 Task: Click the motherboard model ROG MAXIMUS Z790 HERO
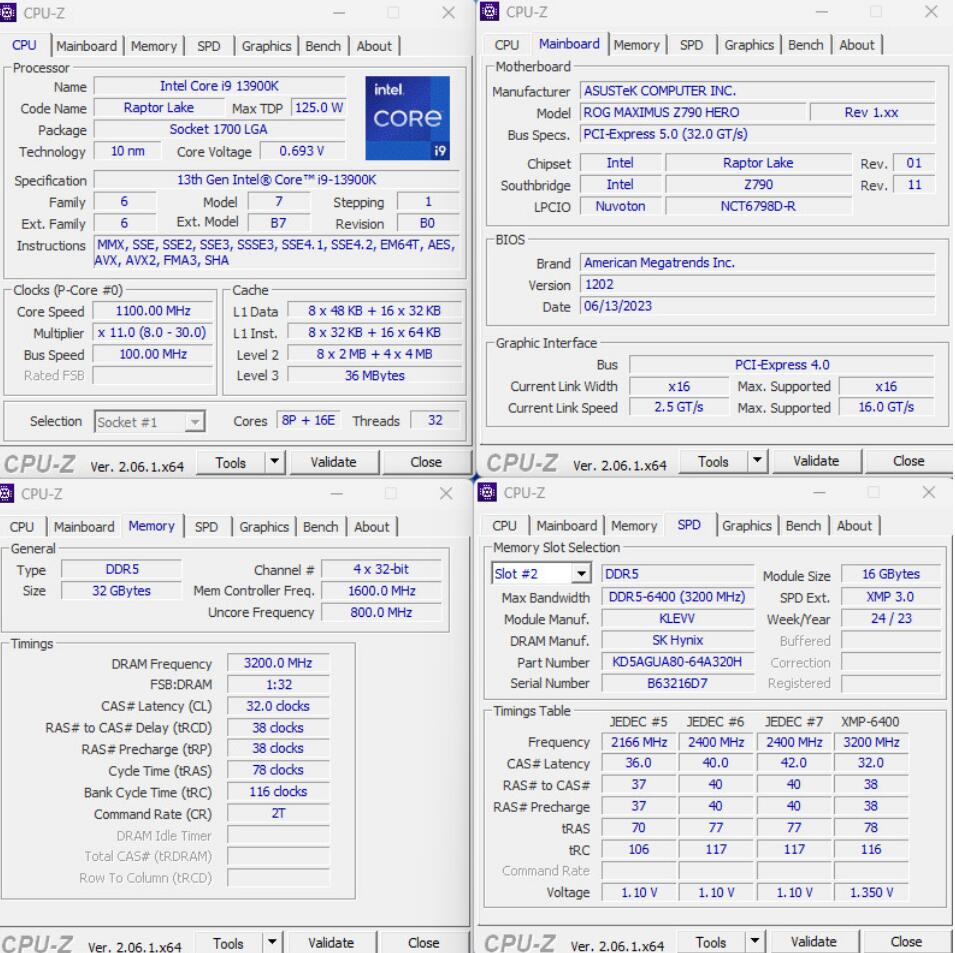point(692,113)
